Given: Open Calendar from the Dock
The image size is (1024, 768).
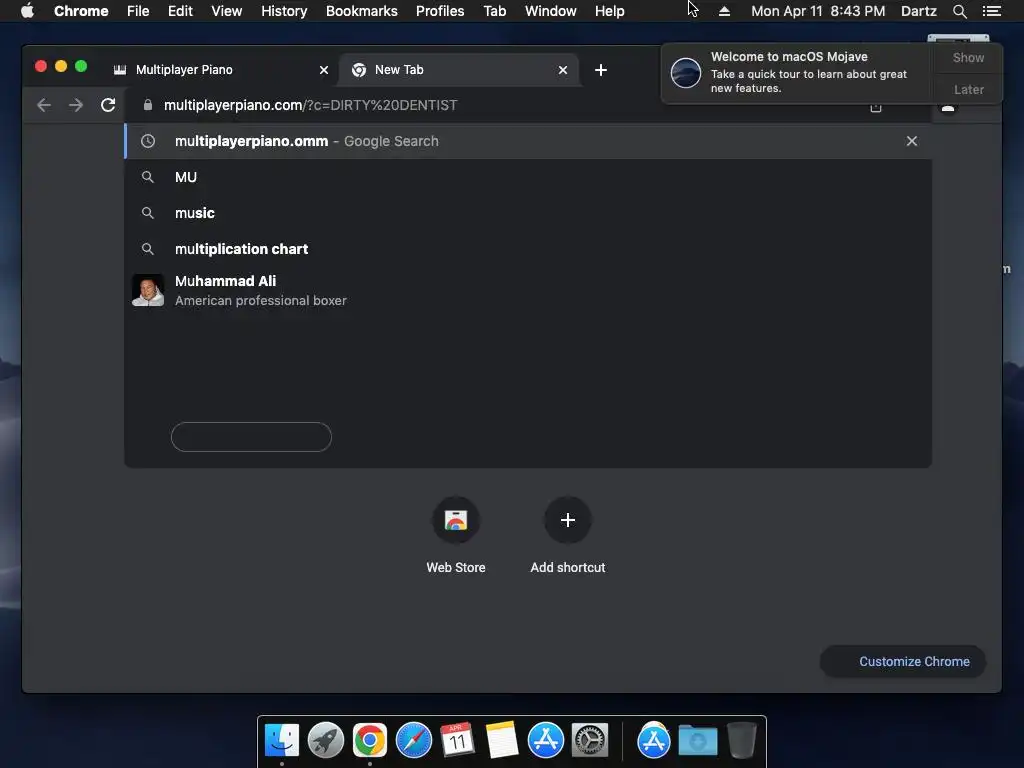Looking at the screenshot, I should tap(457, 741).
